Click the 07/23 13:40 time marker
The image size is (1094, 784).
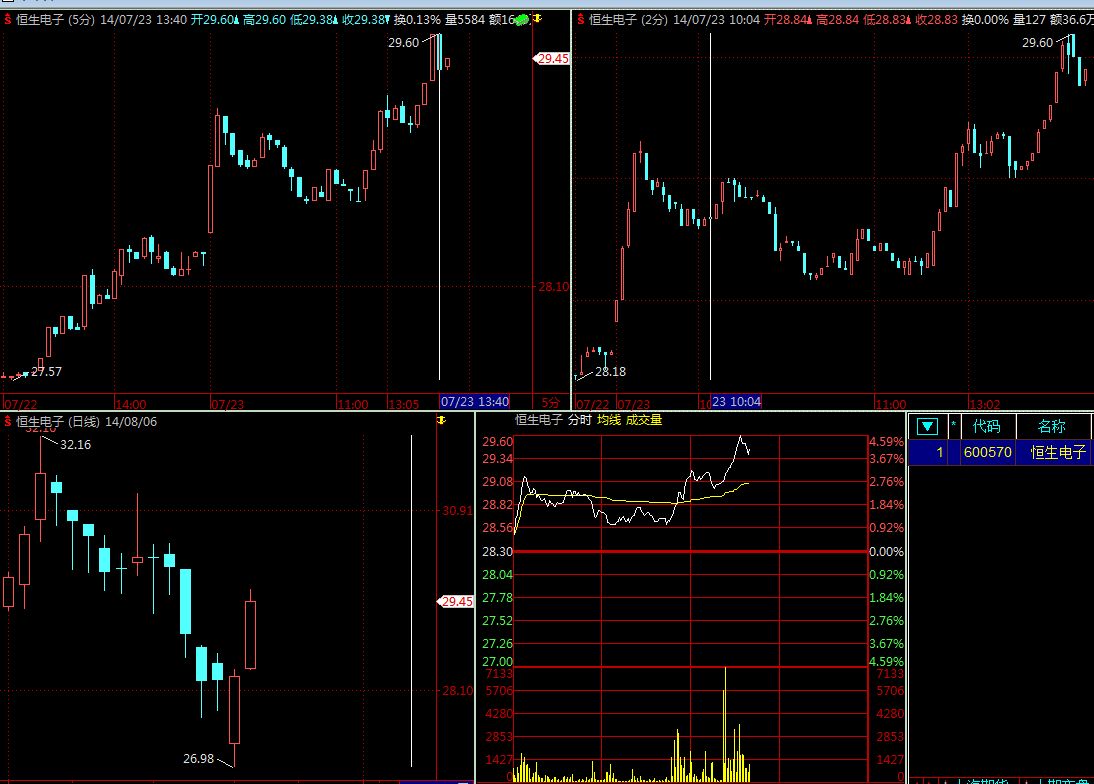pos(475,402)
